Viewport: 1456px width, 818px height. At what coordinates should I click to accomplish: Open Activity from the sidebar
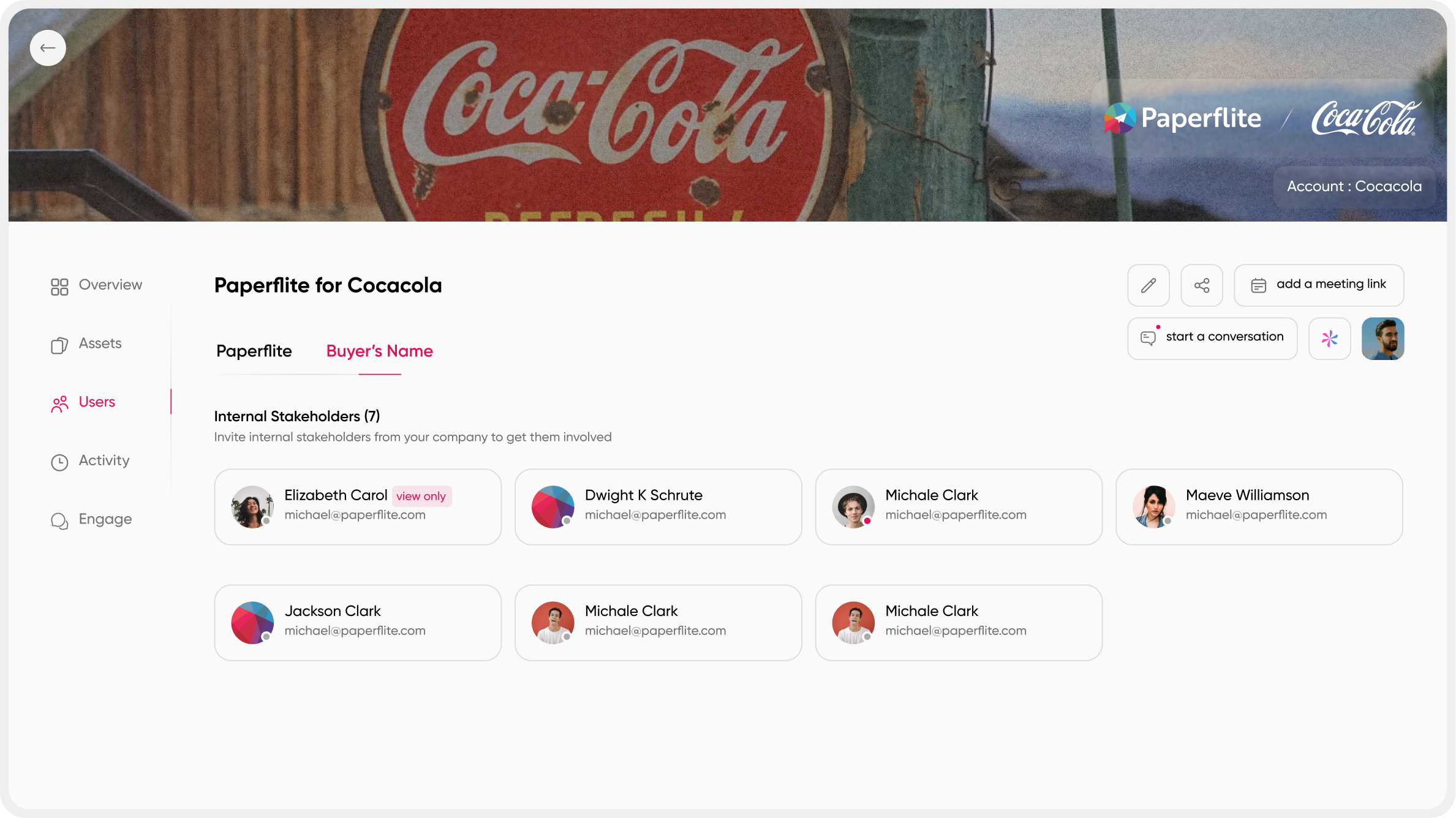tap(90, 461)
